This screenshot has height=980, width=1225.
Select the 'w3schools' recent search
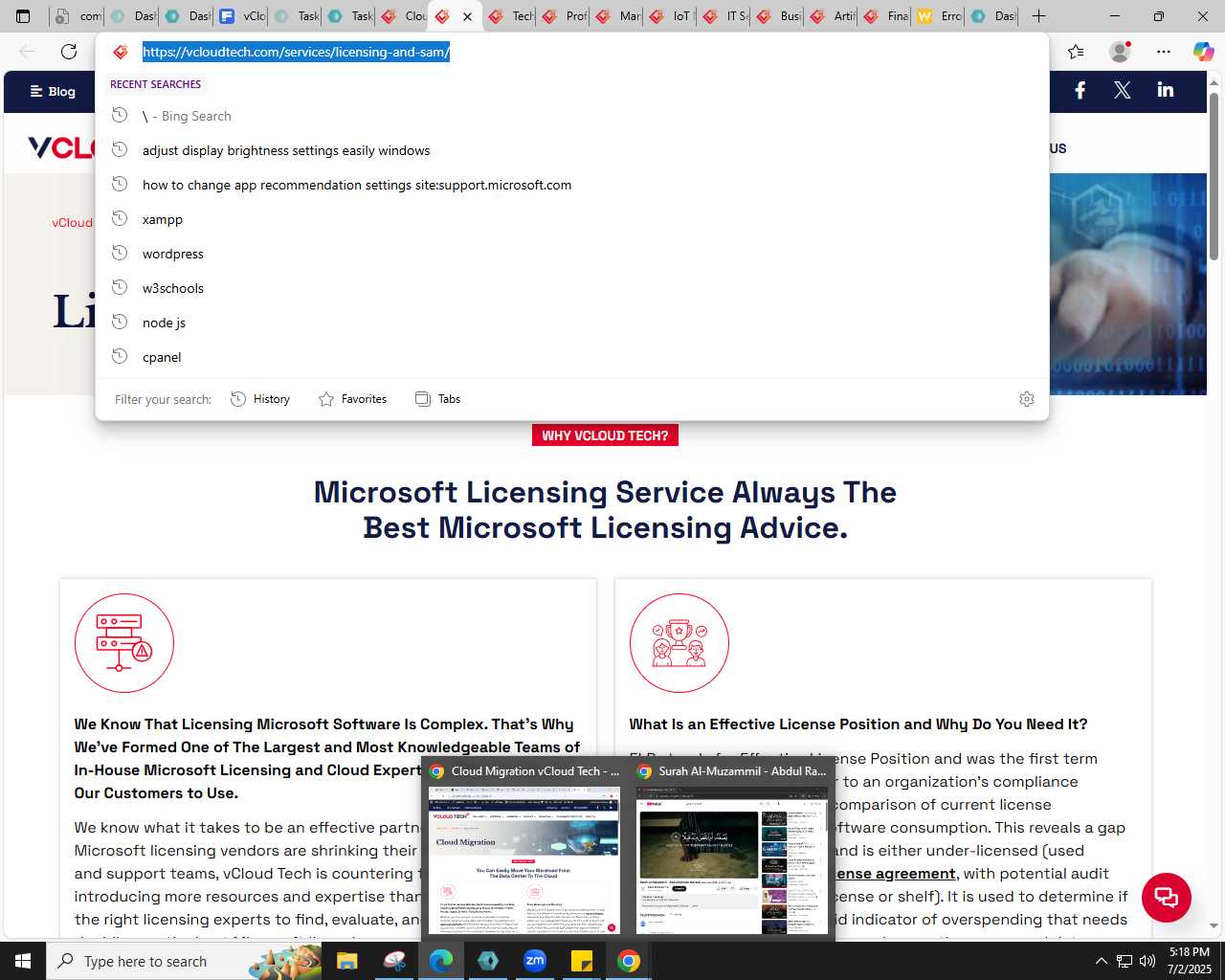572,288
